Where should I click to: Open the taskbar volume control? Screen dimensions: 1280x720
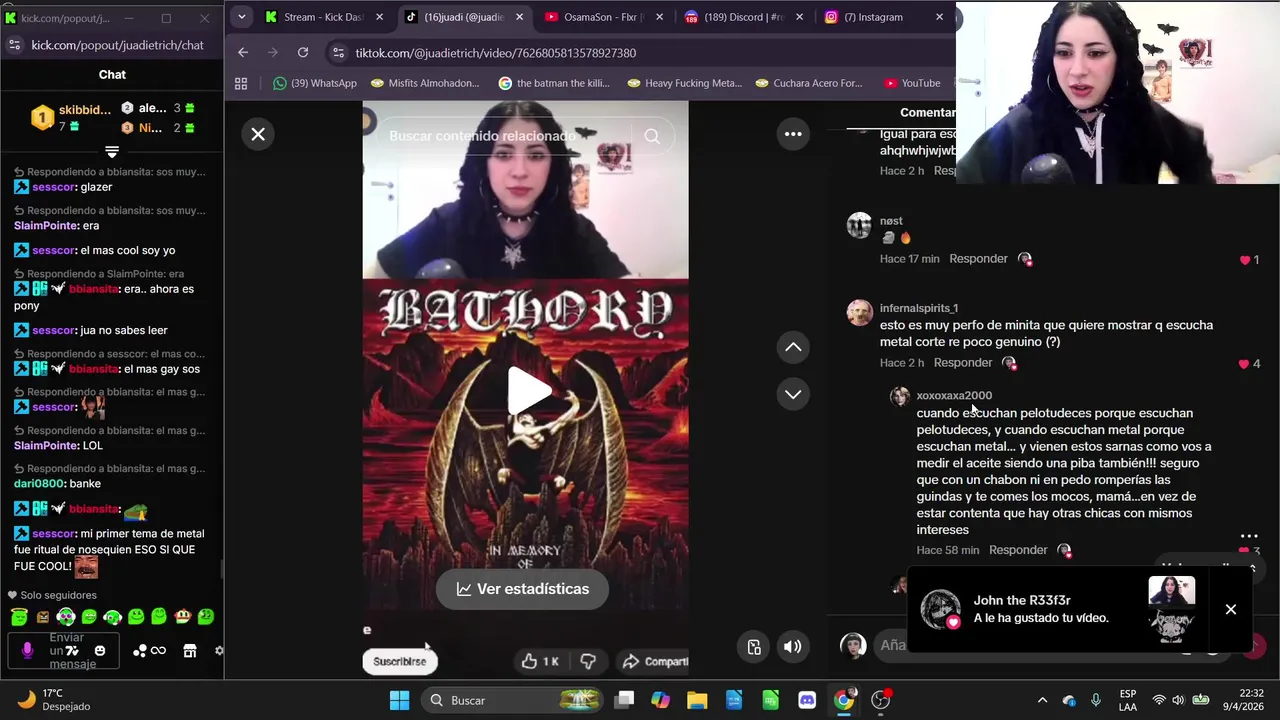click(1179, 700)
